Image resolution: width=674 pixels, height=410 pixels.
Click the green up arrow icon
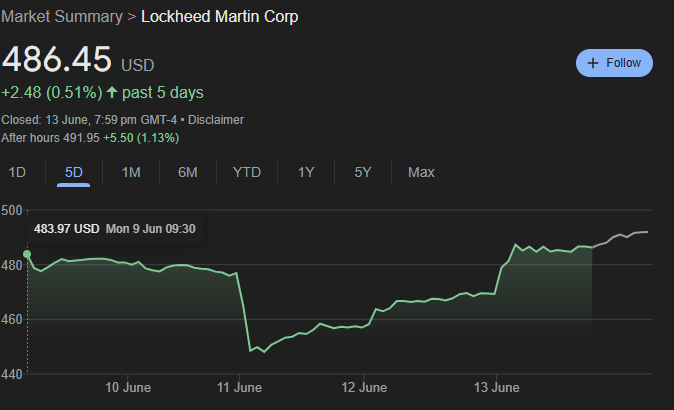112,92
